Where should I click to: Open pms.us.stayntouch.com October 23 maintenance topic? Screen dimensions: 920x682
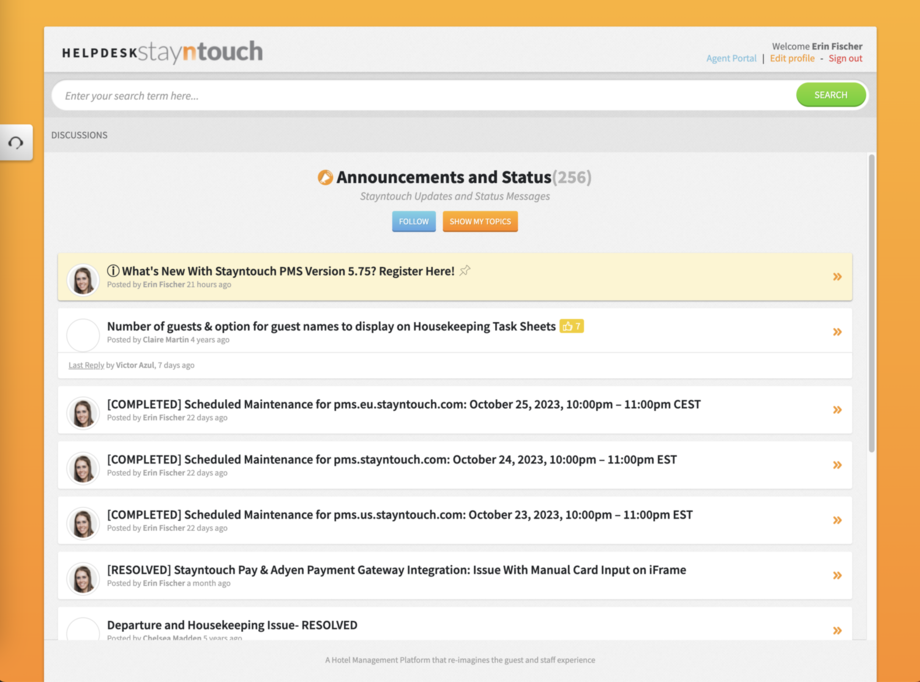400,515
